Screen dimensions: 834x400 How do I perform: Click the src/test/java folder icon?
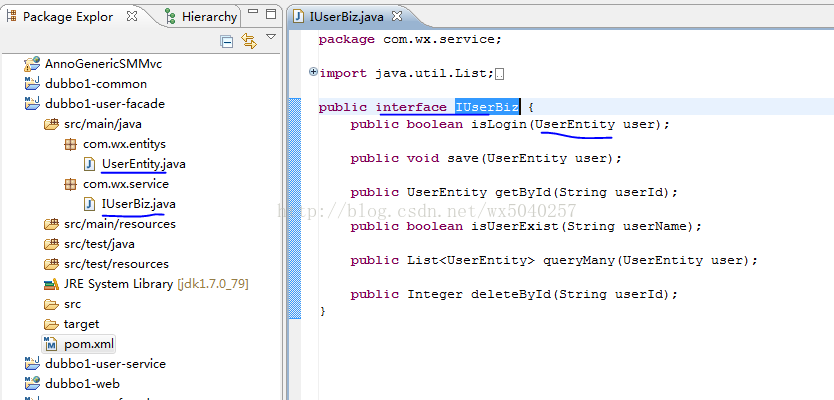click(51, 244)
